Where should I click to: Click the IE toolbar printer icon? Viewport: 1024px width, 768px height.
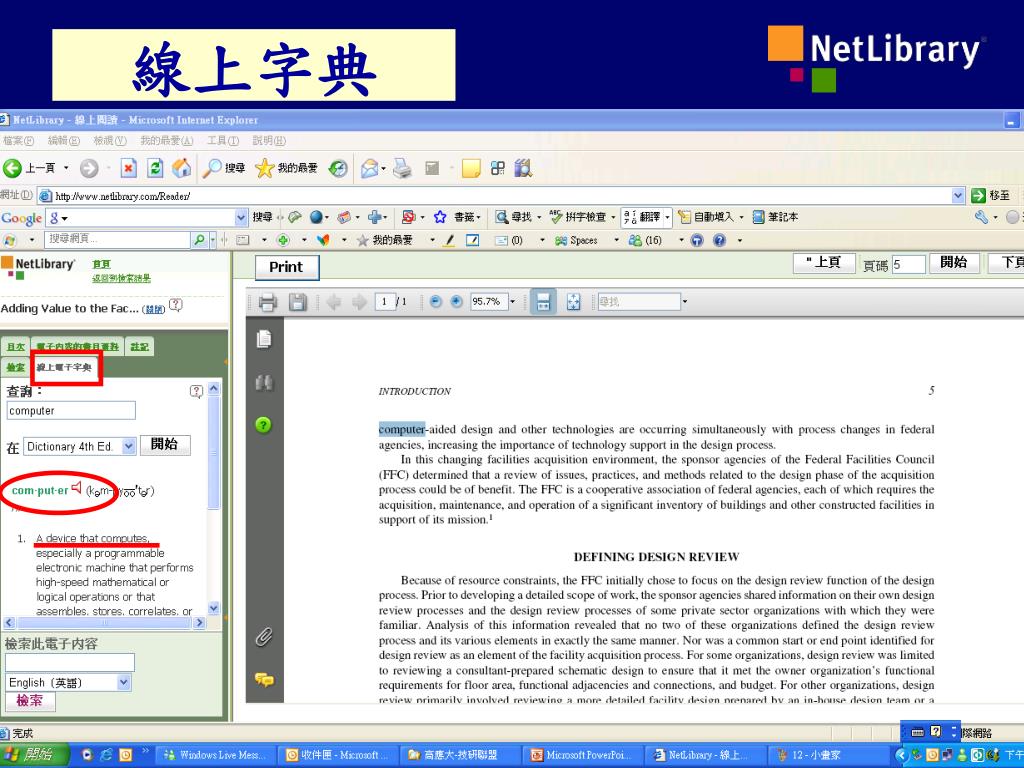pos(403,168)
